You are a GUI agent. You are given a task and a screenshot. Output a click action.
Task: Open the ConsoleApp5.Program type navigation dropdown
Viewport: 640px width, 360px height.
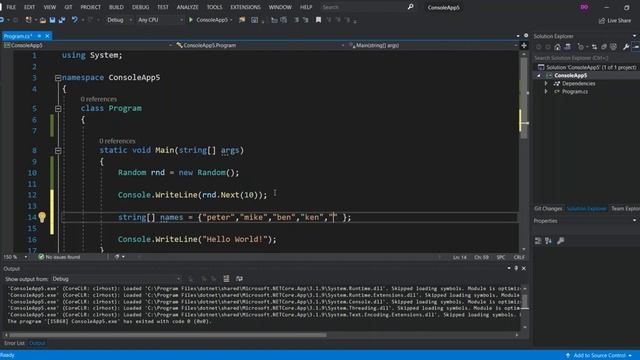[260, 45]
